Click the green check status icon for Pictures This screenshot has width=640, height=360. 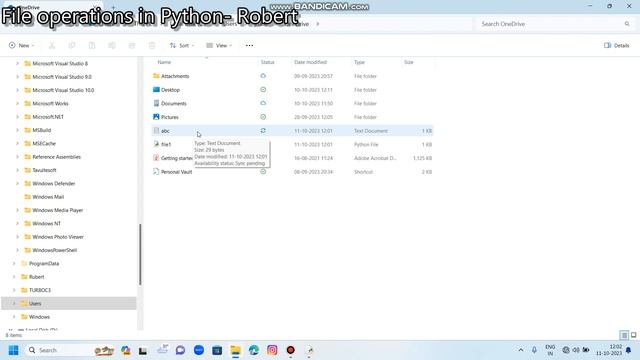tap(263, 117)
